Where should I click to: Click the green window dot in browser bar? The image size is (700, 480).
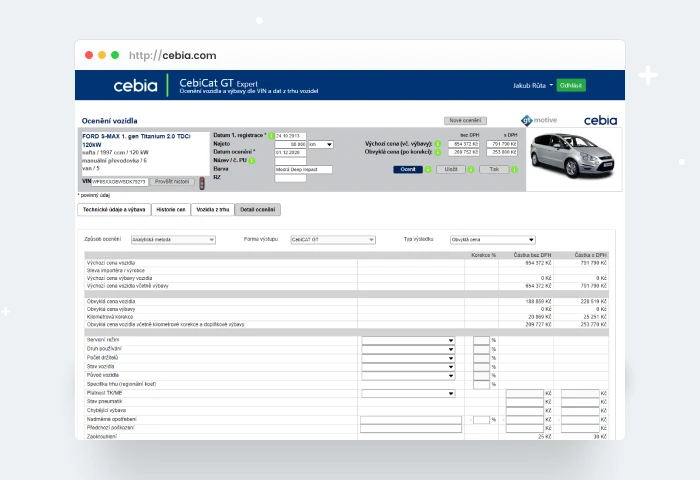pos(115,55)
